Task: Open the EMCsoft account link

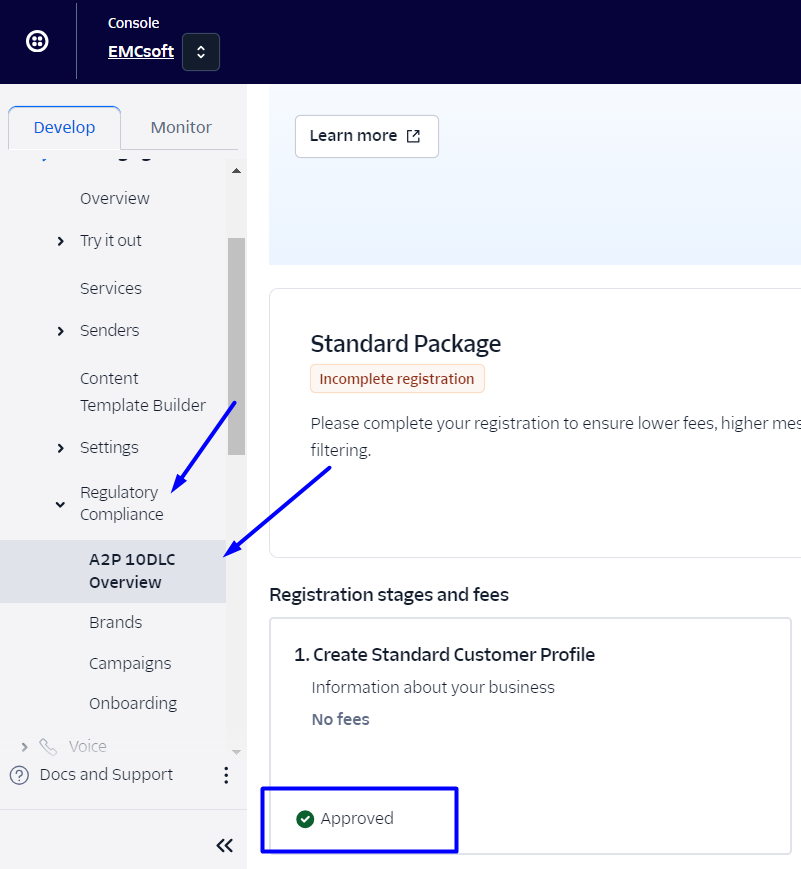Action: pyautogui.click(x=140, y=51)
